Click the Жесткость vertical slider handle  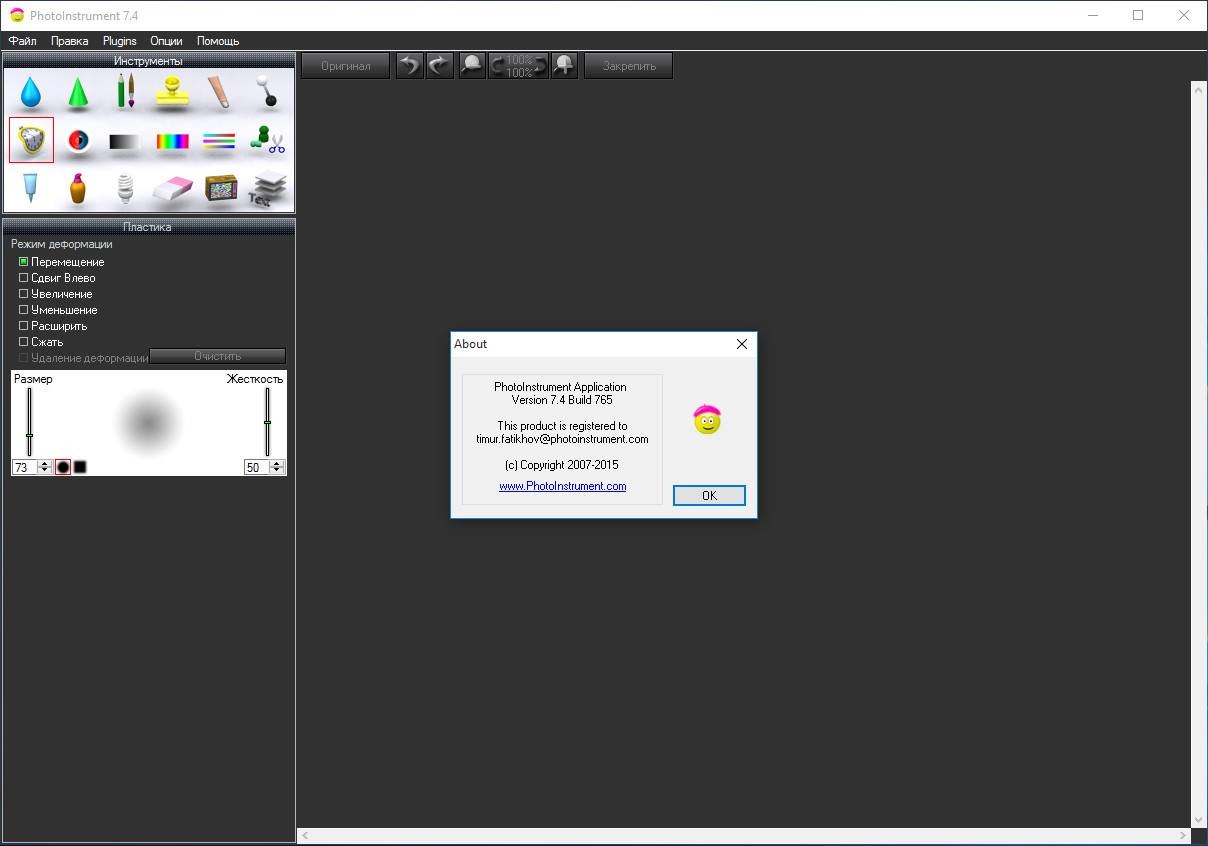[x=268, y=423]
